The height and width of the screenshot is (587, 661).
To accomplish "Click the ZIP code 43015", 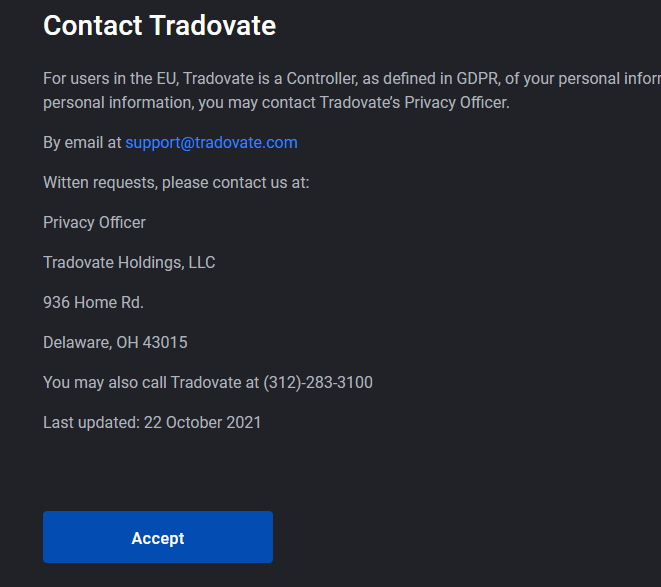I will point(165,342).
